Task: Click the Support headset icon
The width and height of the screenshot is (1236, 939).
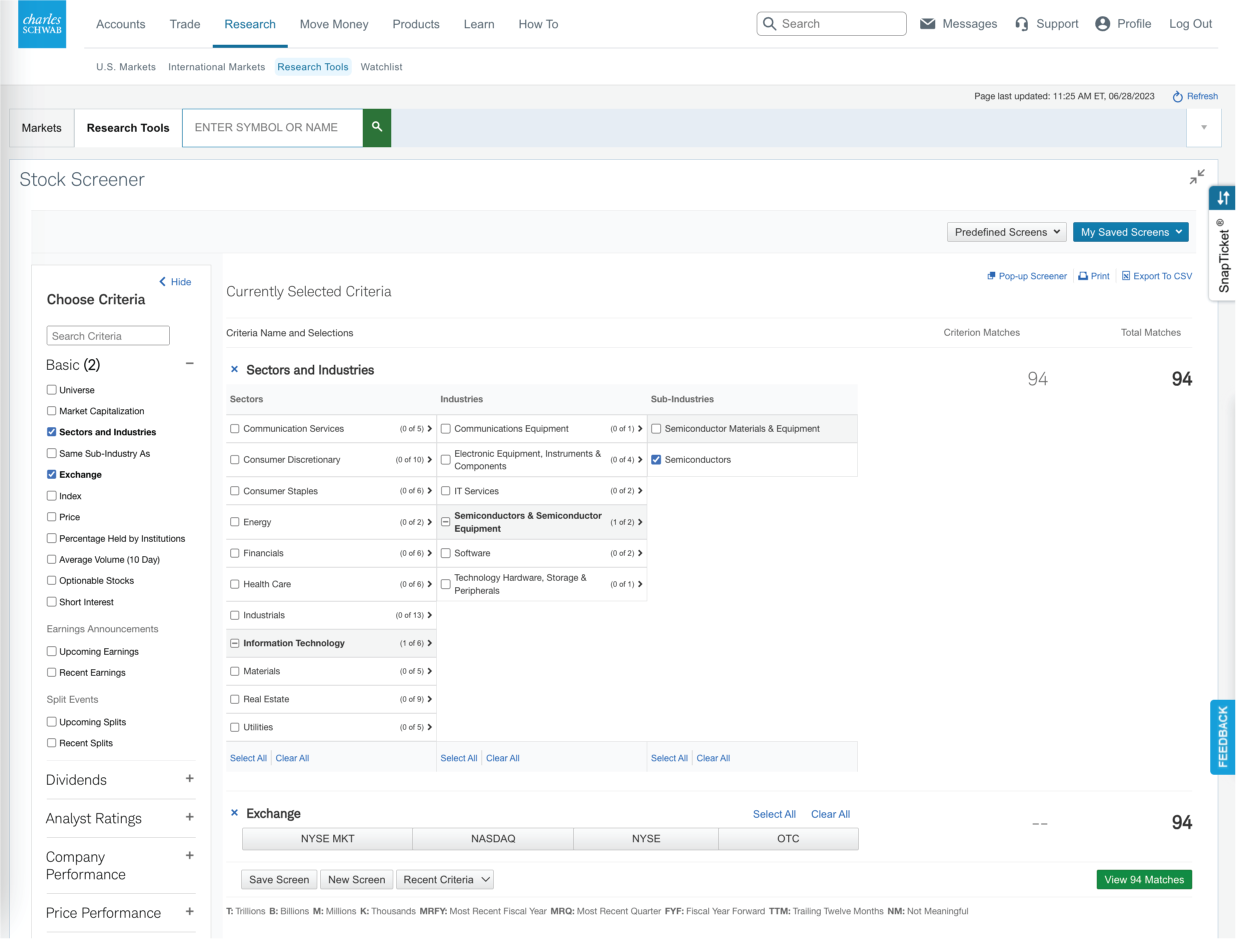Action: tap(1022, 24)
